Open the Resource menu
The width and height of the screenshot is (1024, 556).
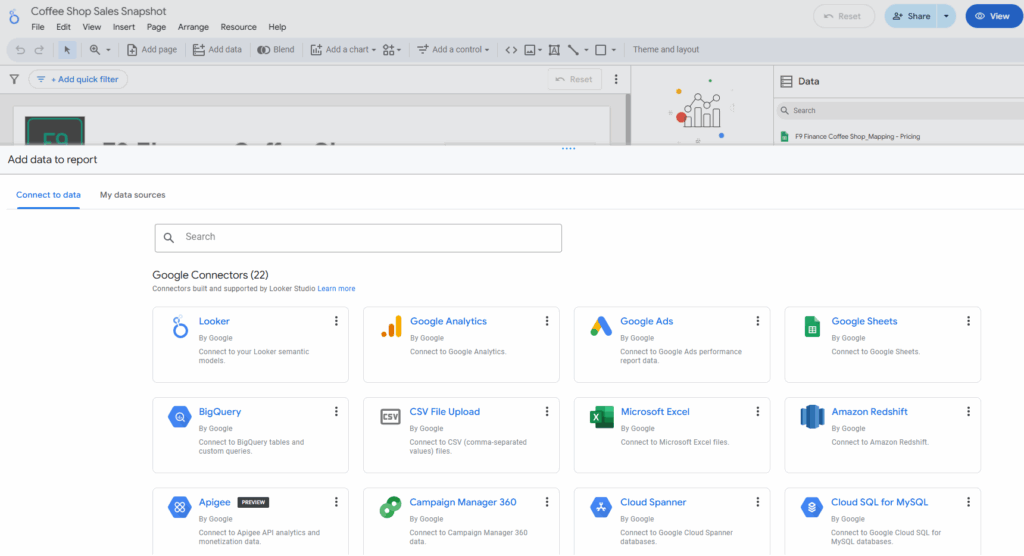click(238, 27)
